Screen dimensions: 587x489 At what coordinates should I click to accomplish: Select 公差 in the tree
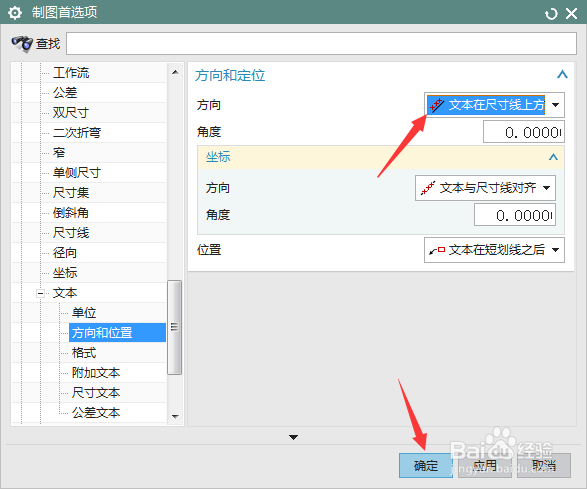(65, 92)
